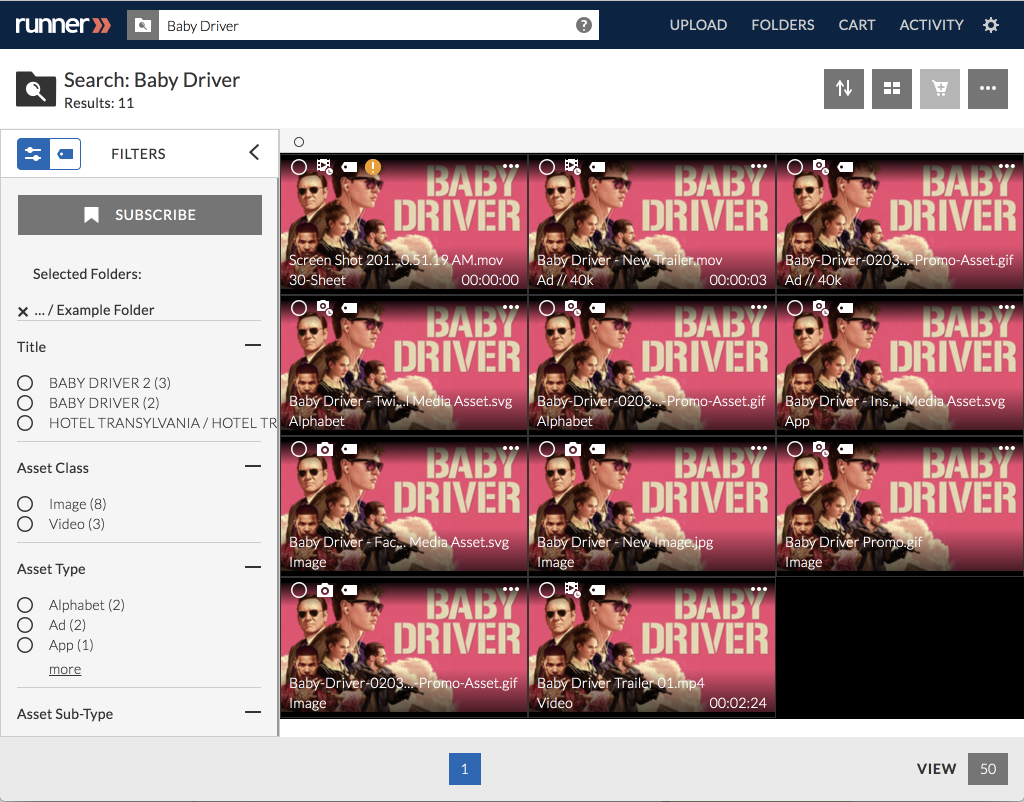
Task: Open the sort order arrows button
Action: coord(844,88)
